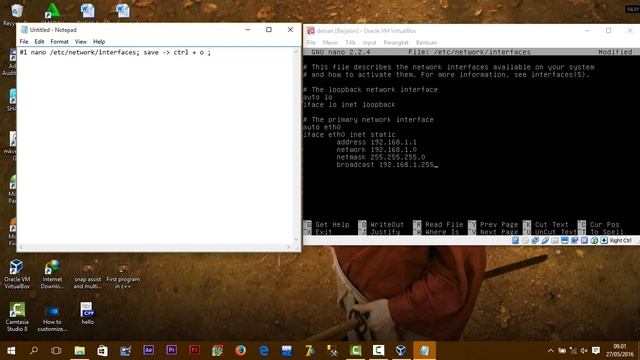Open Camtasia Studio 8 desktop shortcut
Screen dimensions: 640x360
click(17, 316)
